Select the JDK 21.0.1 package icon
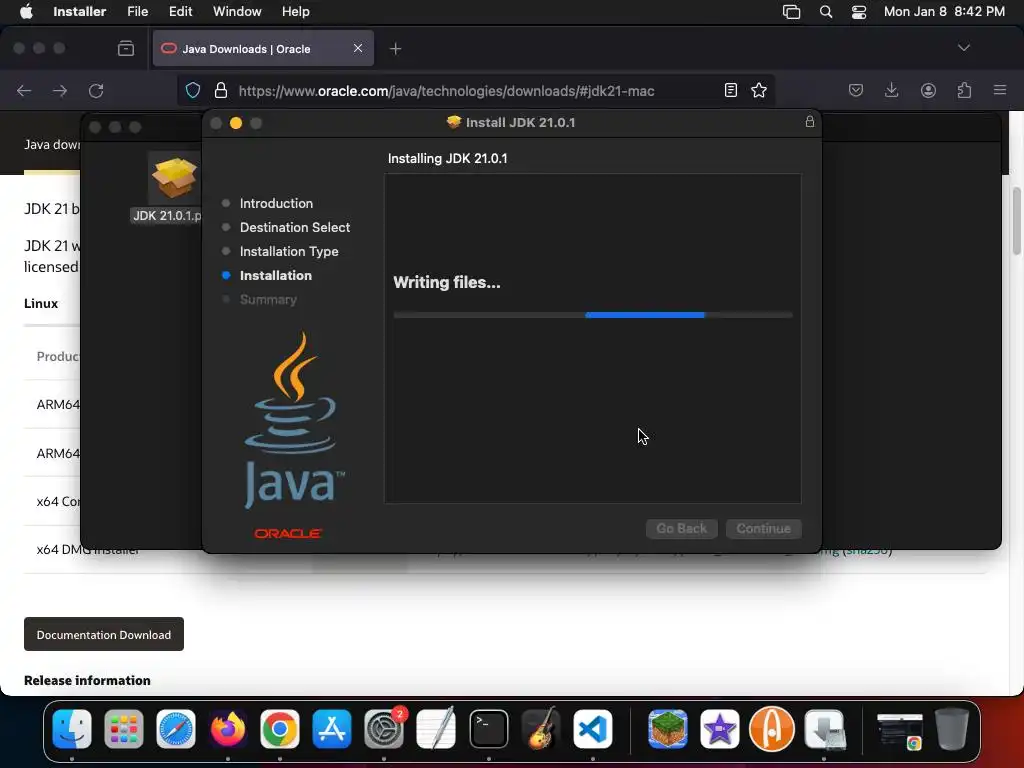 pyautogui.click(x=174, y=178)
